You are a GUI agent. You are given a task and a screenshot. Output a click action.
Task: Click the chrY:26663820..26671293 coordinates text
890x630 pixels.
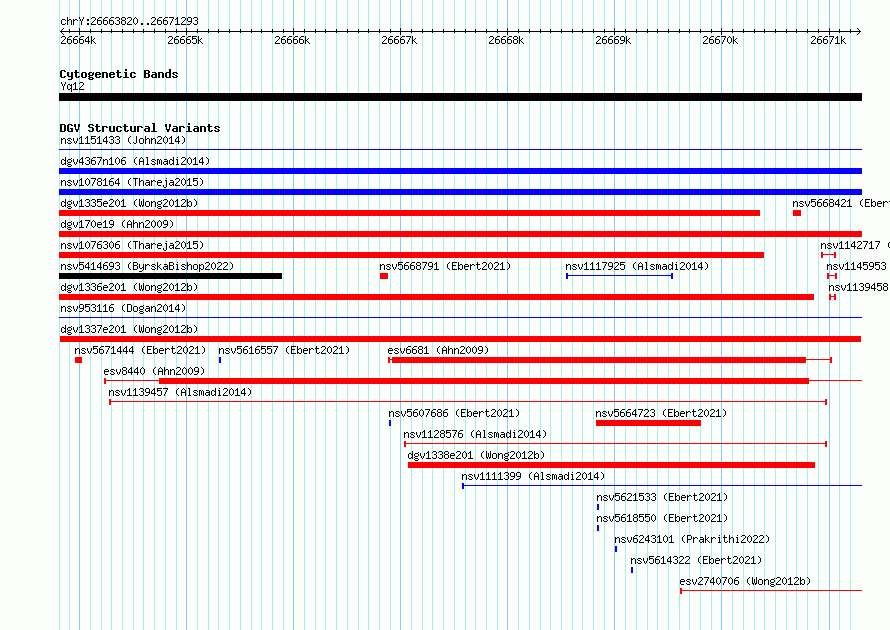tap(129, 22)
